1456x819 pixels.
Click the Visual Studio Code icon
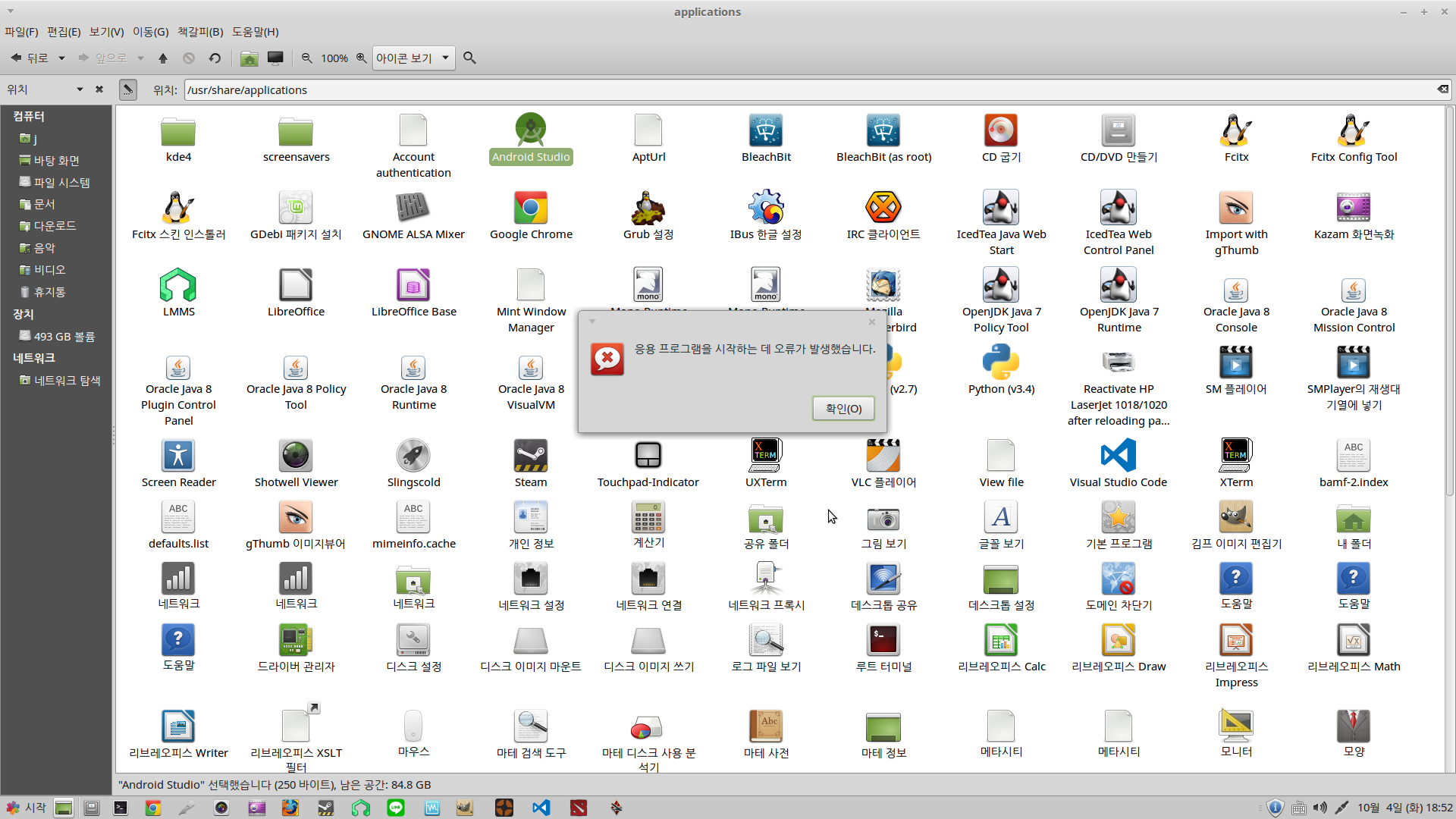tap(1119, 456)
